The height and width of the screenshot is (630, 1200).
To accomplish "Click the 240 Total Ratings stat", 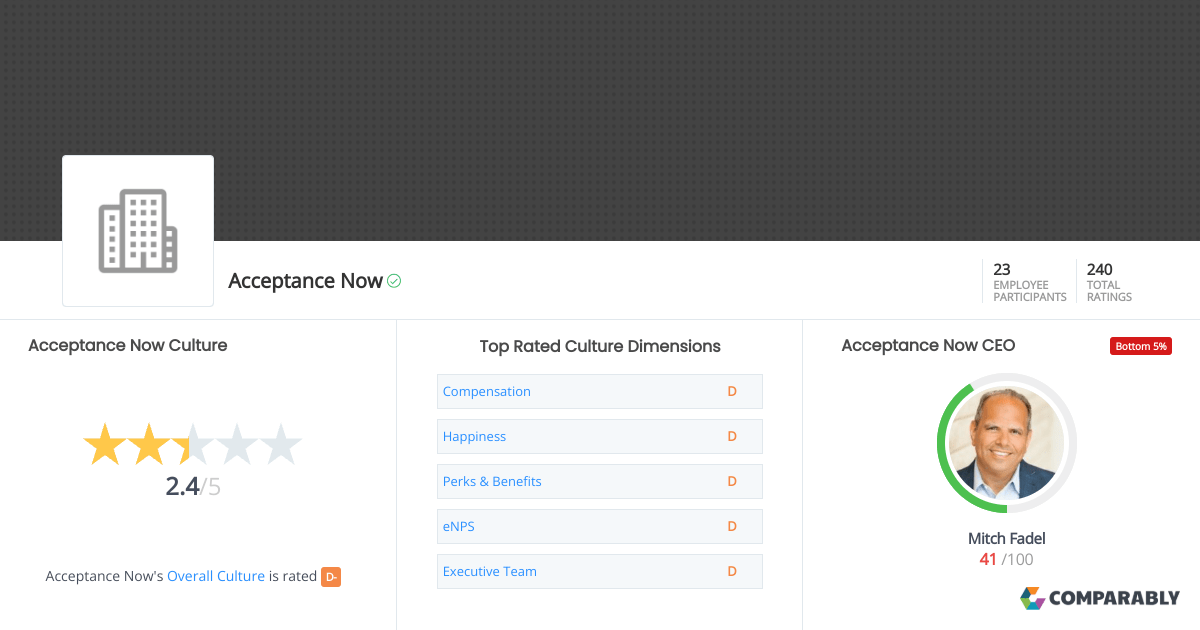I will [x=1110, y=282].
